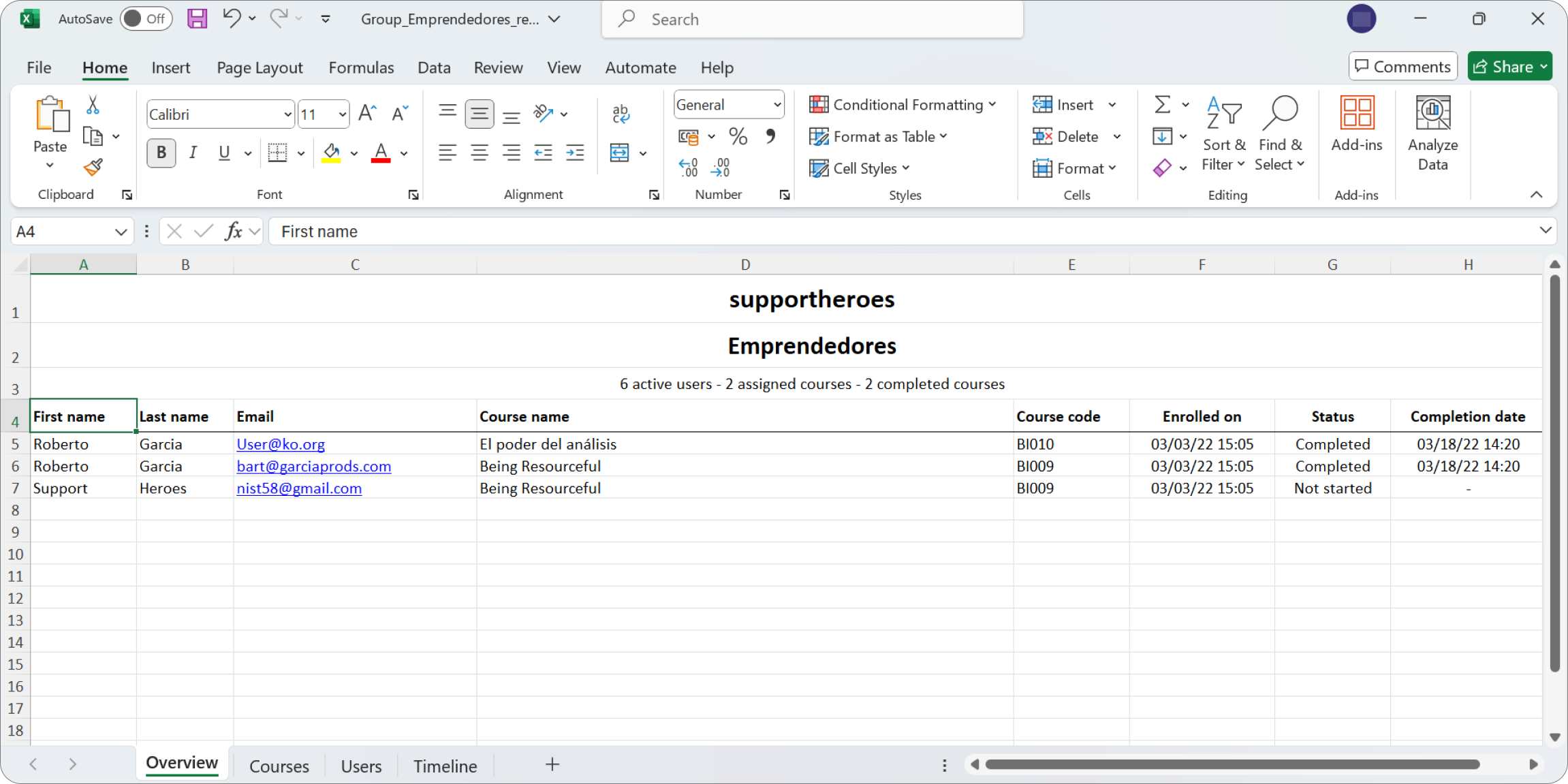Click the Insert Function fx icon
The width and height of the screenshot is (1568, 784).
point(234,232)
